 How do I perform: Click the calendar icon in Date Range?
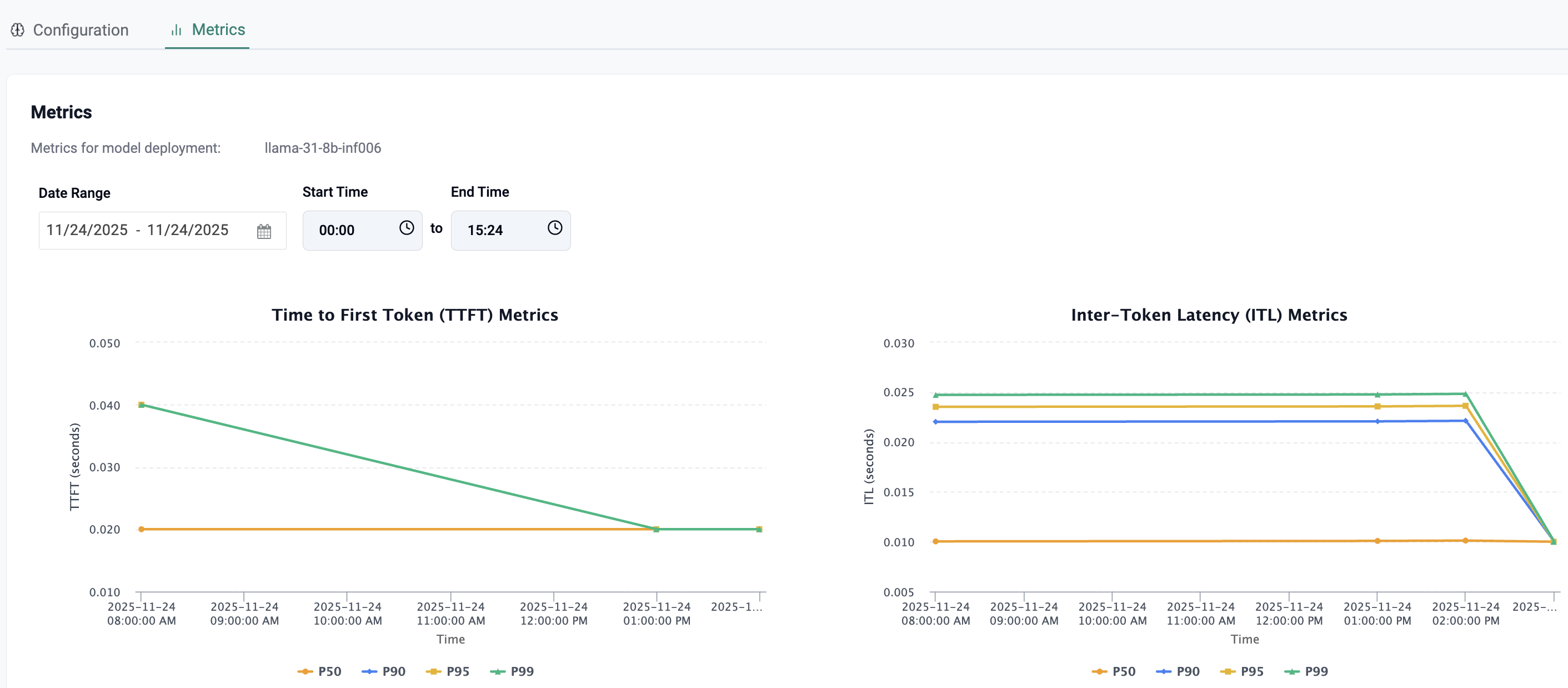264,231
